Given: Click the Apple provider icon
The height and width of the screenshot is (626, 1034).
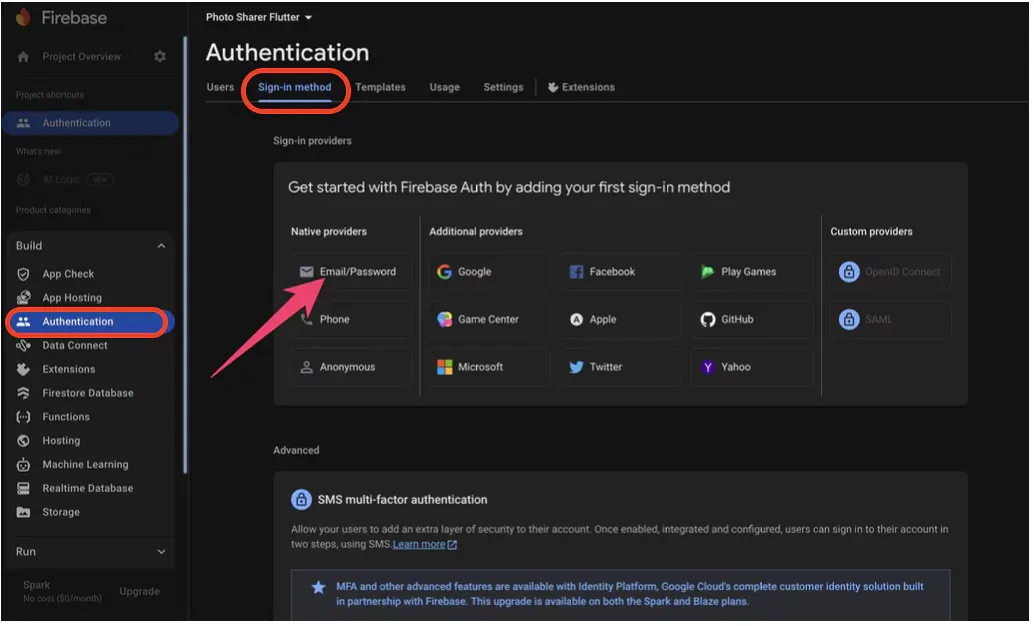Looking at the screenshot, I should coord(576,319).
